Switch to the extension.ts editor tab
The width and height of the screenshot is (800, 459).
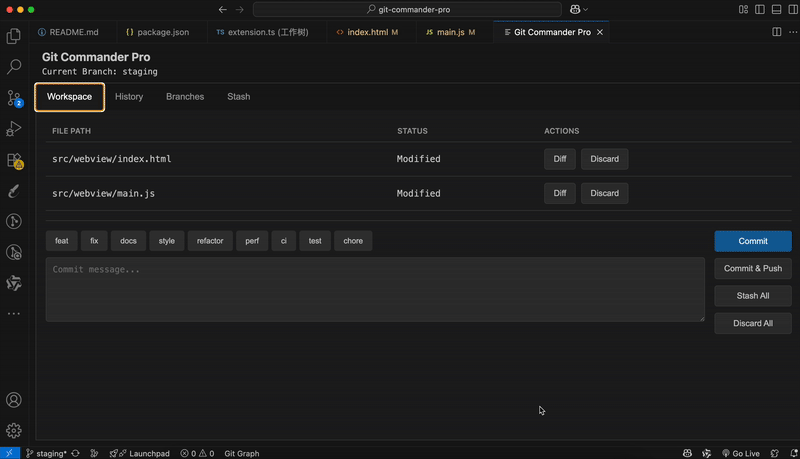click(267, 32)
